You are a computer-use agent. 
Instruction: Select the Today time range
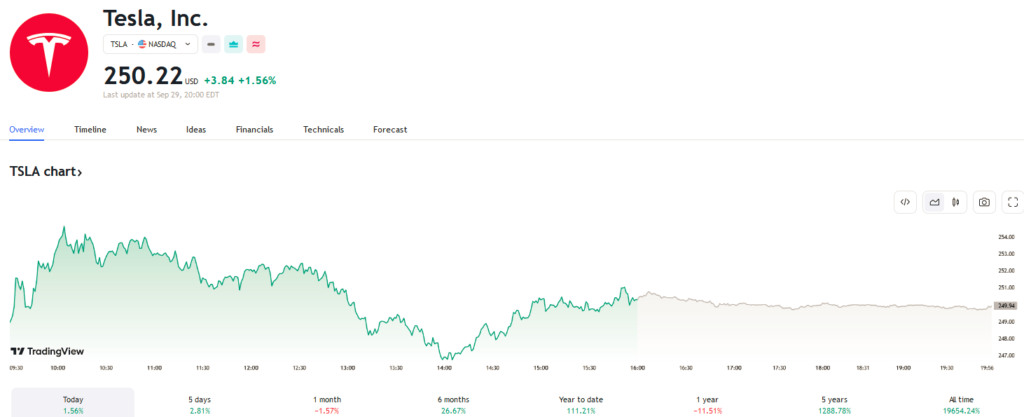pos(73,405)
